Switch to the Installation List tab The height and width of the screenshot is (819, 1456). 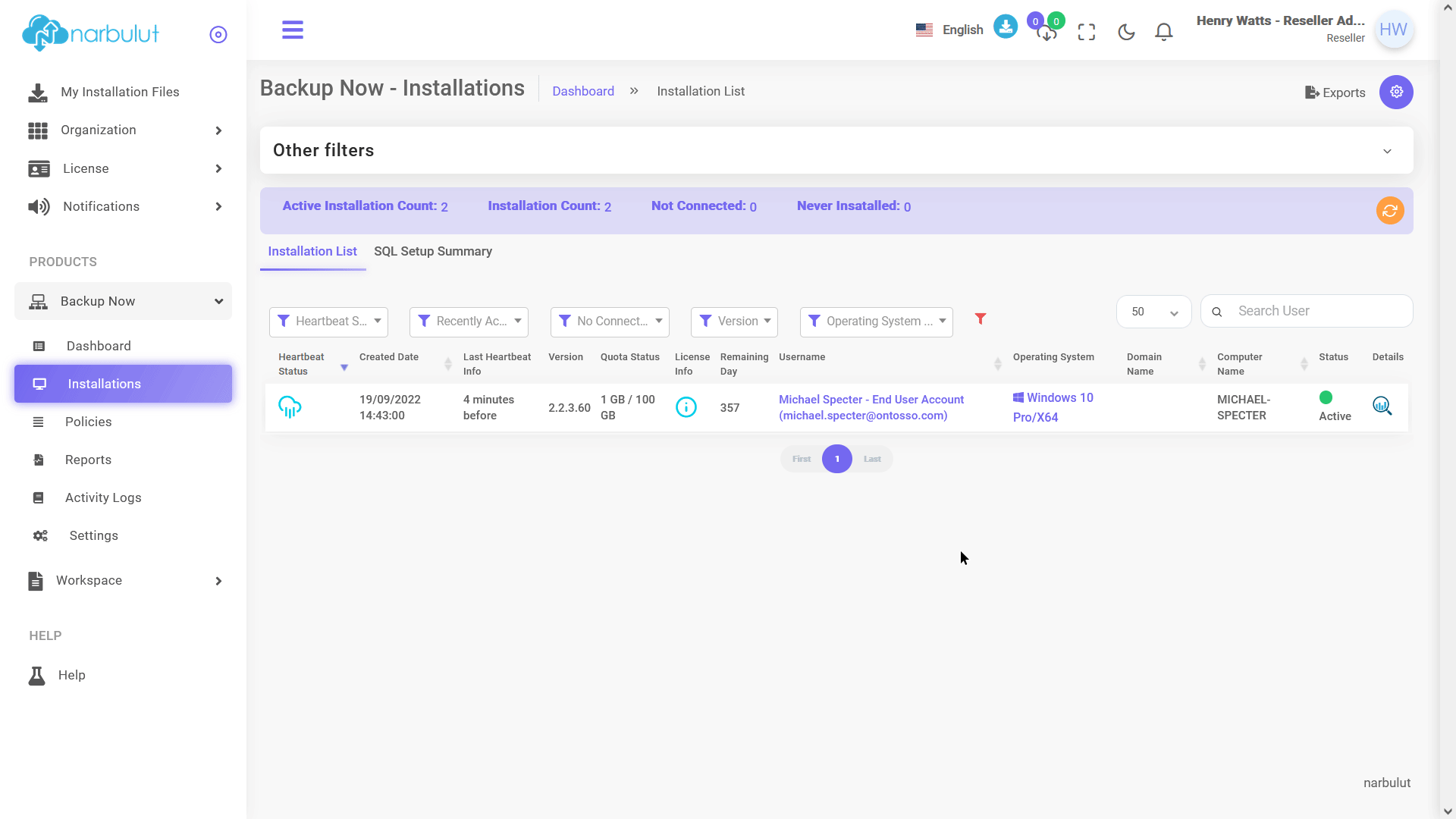point(312,251)
